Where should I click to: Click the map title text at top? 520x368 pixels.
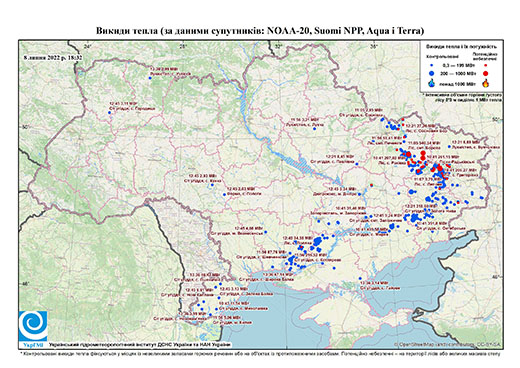[x=260, y=31]
